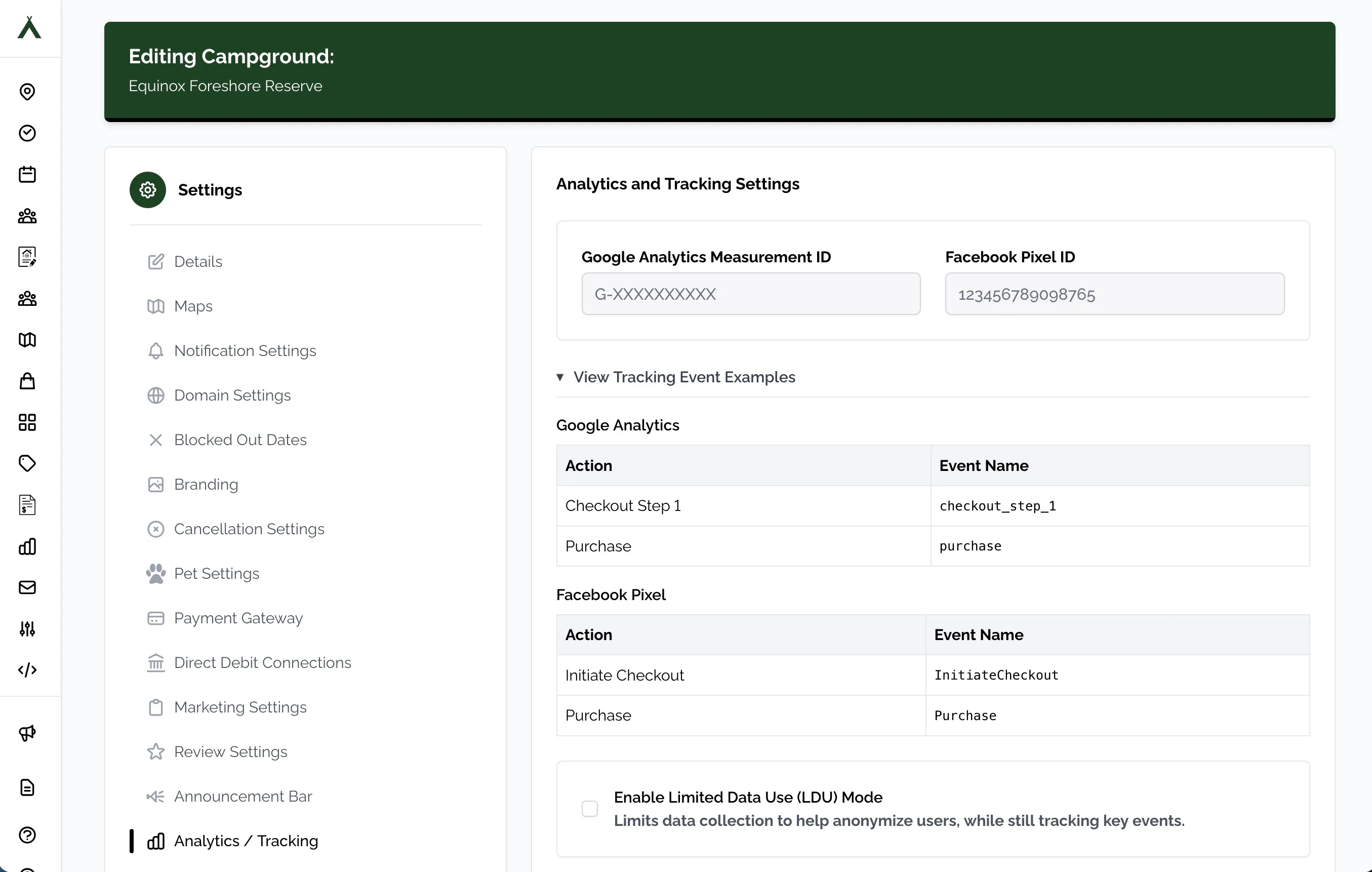Open Branding settings
The width and height of the screenshot is (1372, 872).
[206, 485]
